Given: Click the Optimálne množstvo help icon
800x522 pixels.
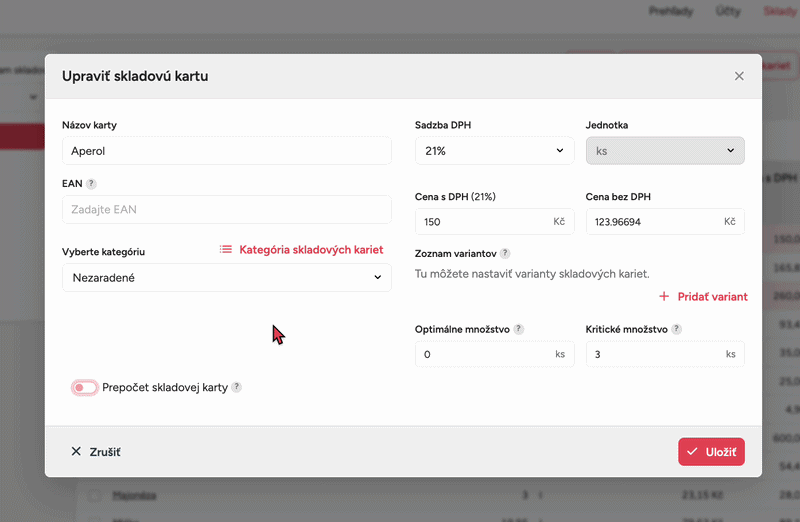Looking at the screenshot, I should (519, 329).
